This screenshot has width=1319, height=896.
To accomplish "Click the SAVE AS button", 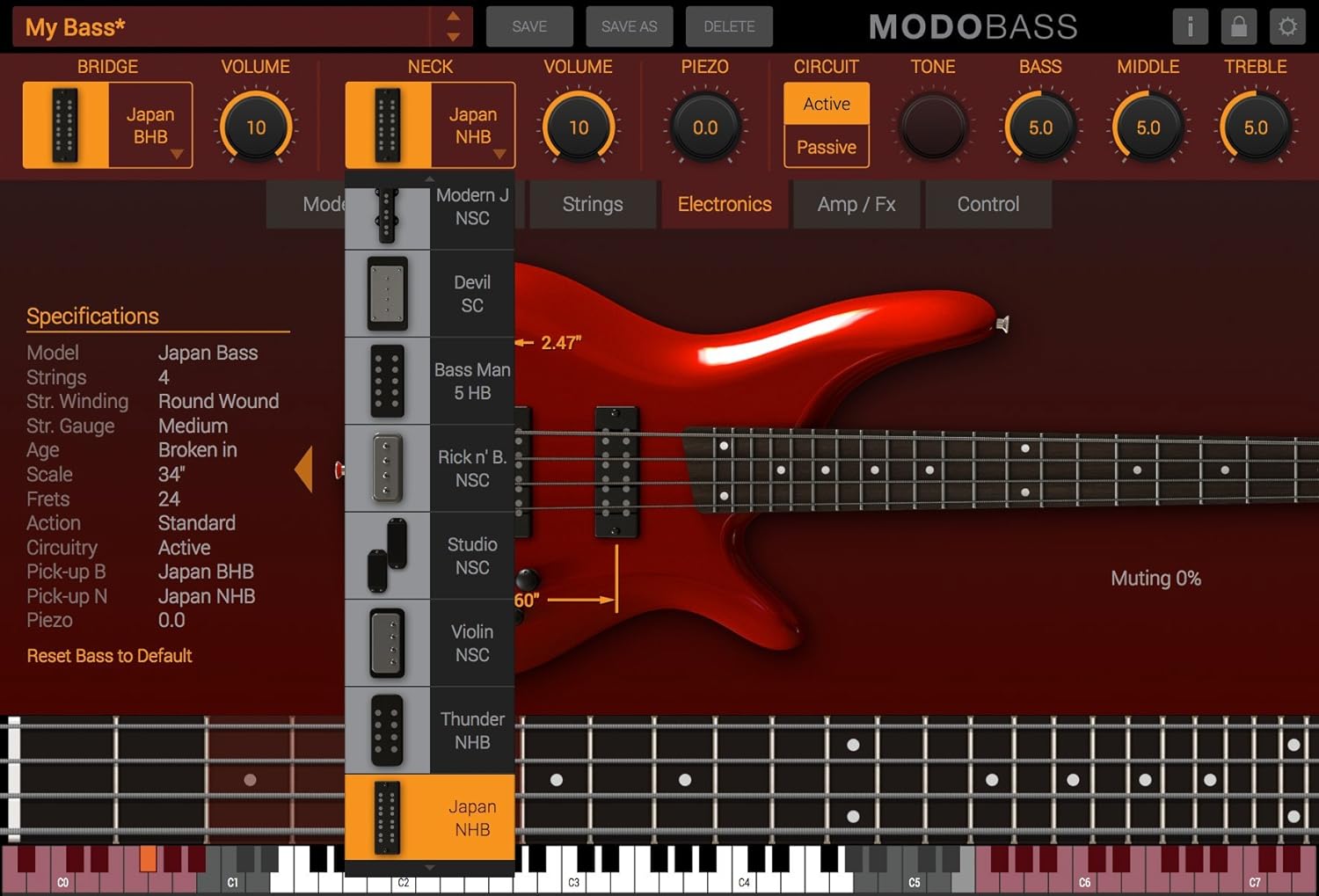I will [628, 26].
